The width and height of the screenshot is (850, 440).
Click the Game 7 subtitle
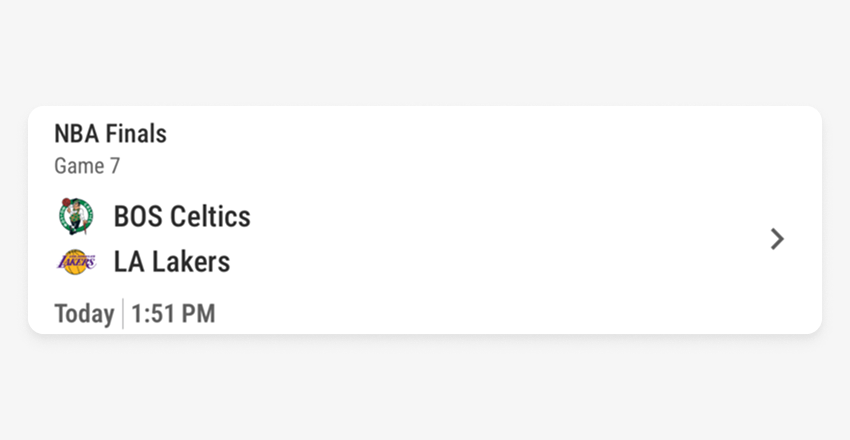click(x=87, y=166)
